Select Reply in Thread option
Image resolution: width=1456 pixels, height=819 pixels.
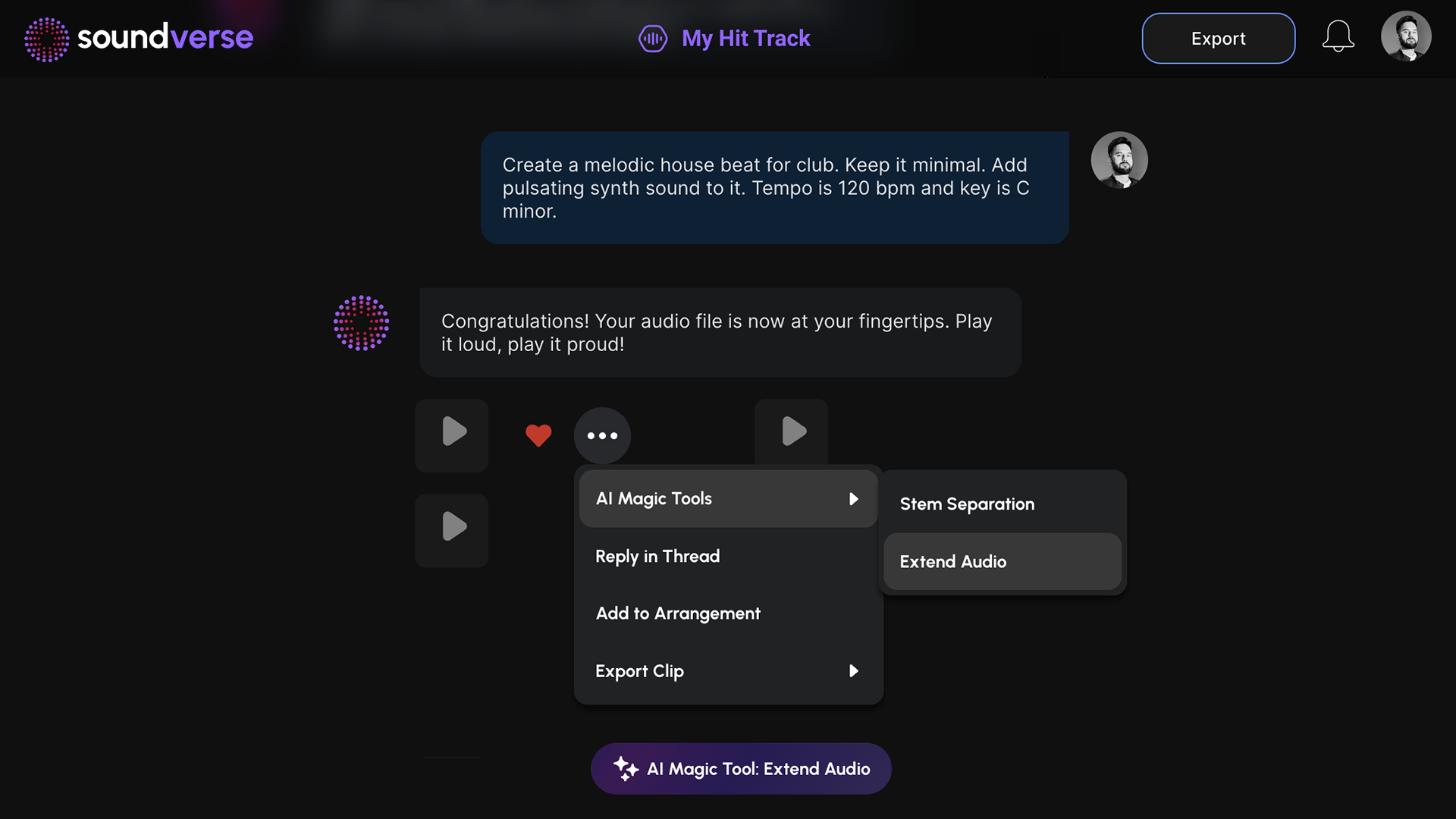(x=657, y=555)
